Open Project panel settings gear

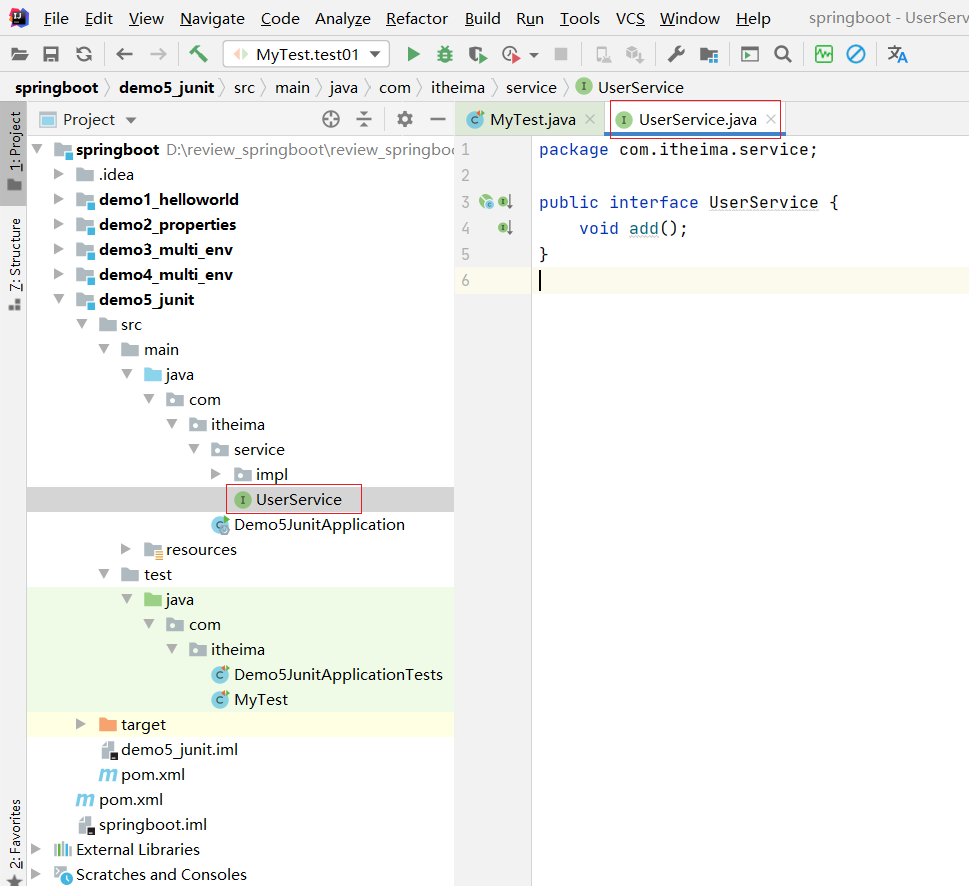click(x=404, y=120)
